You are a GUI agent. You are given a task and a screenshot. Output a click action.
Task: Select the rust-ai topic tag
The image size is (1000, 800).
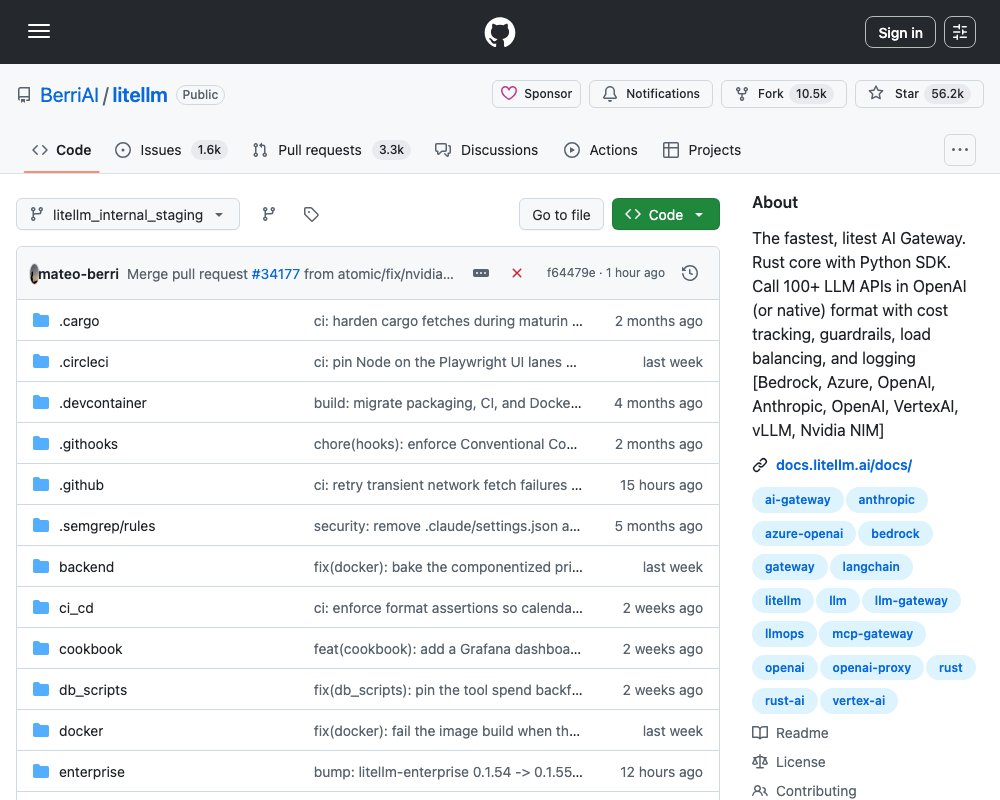(x=784, y=700)
